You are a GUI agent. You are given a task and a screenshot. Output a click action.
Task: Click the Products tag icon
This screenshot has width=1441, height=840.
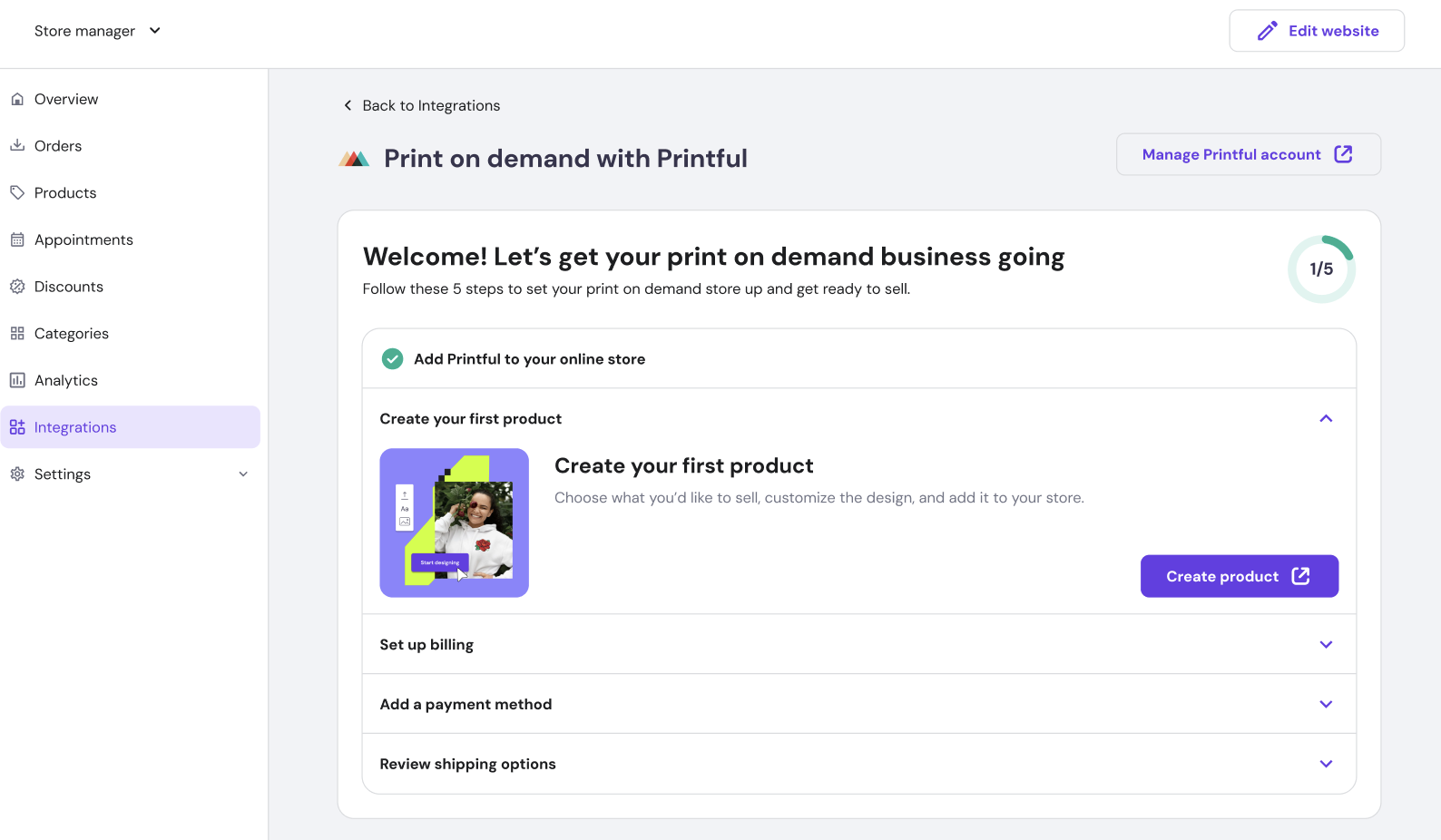coord(17,192)
